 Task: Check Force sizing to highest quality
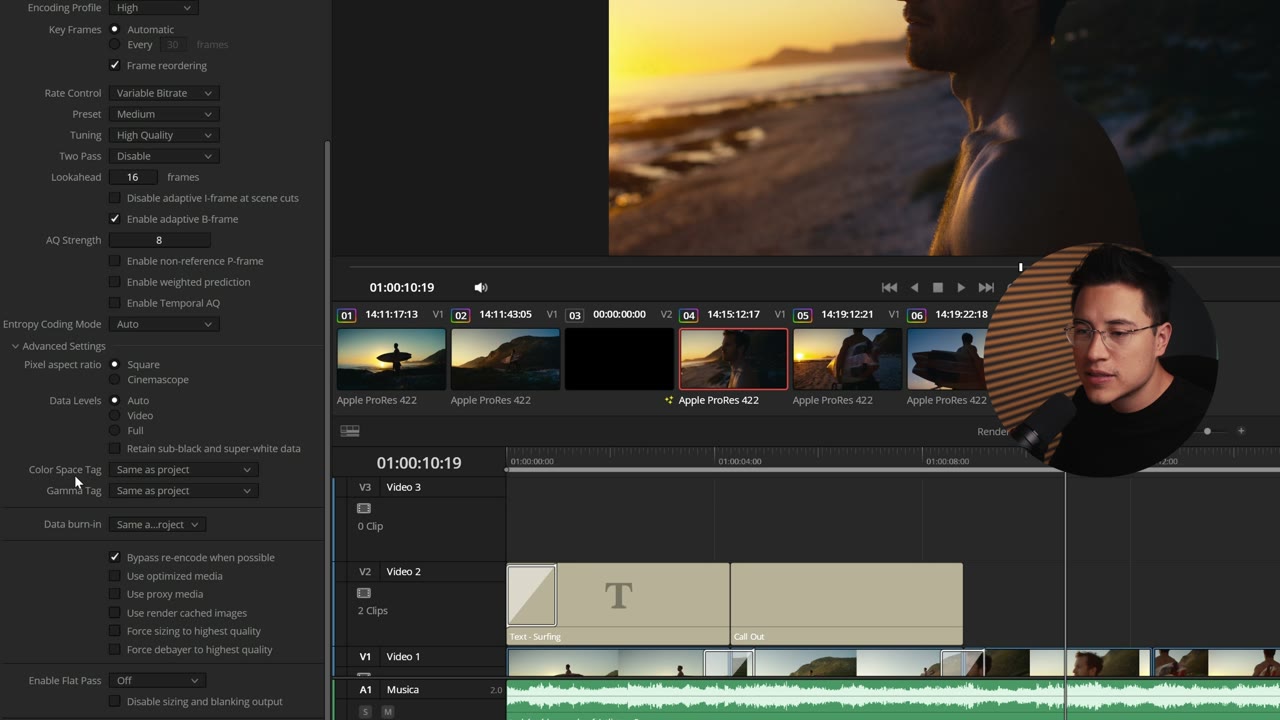click(114, 631)
